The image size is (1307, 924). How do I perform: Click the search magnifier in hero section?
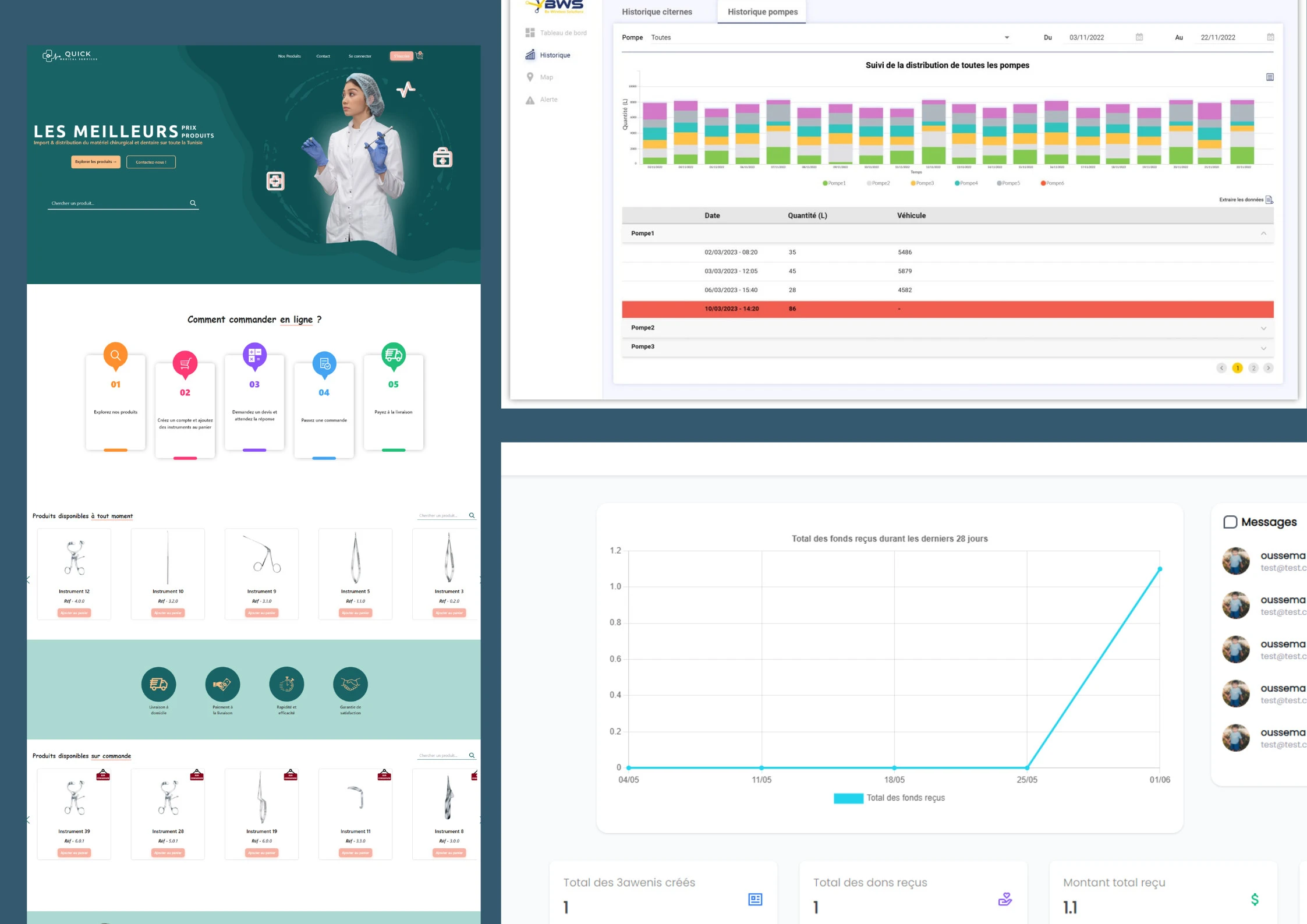click(x=193, y=203)
